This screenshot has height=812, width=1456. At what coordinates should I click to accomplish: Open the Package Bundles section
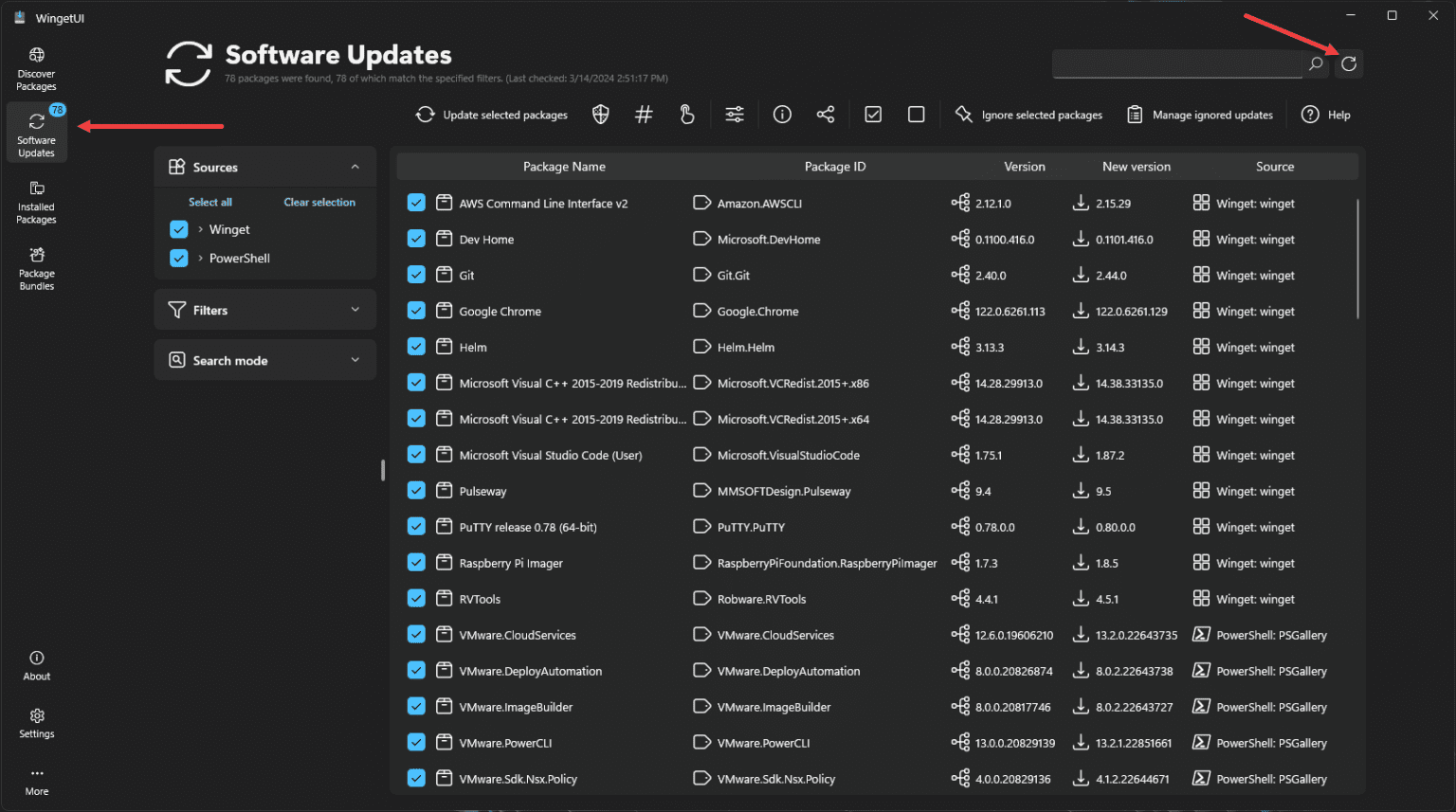(36, 267)
